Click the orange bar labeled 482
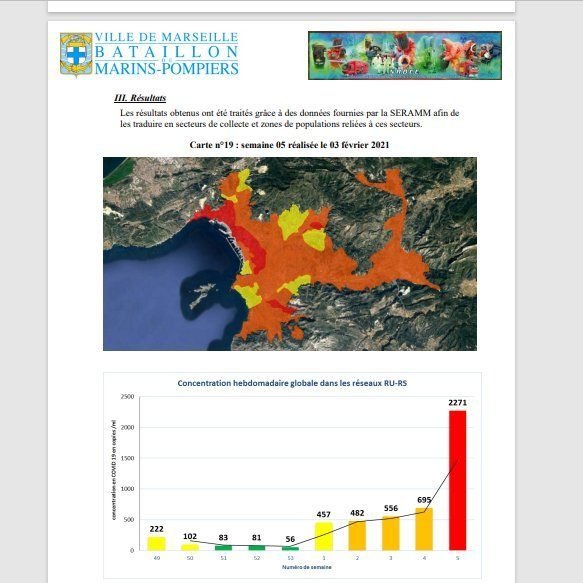The image size is (583, 583). (357, 535)
